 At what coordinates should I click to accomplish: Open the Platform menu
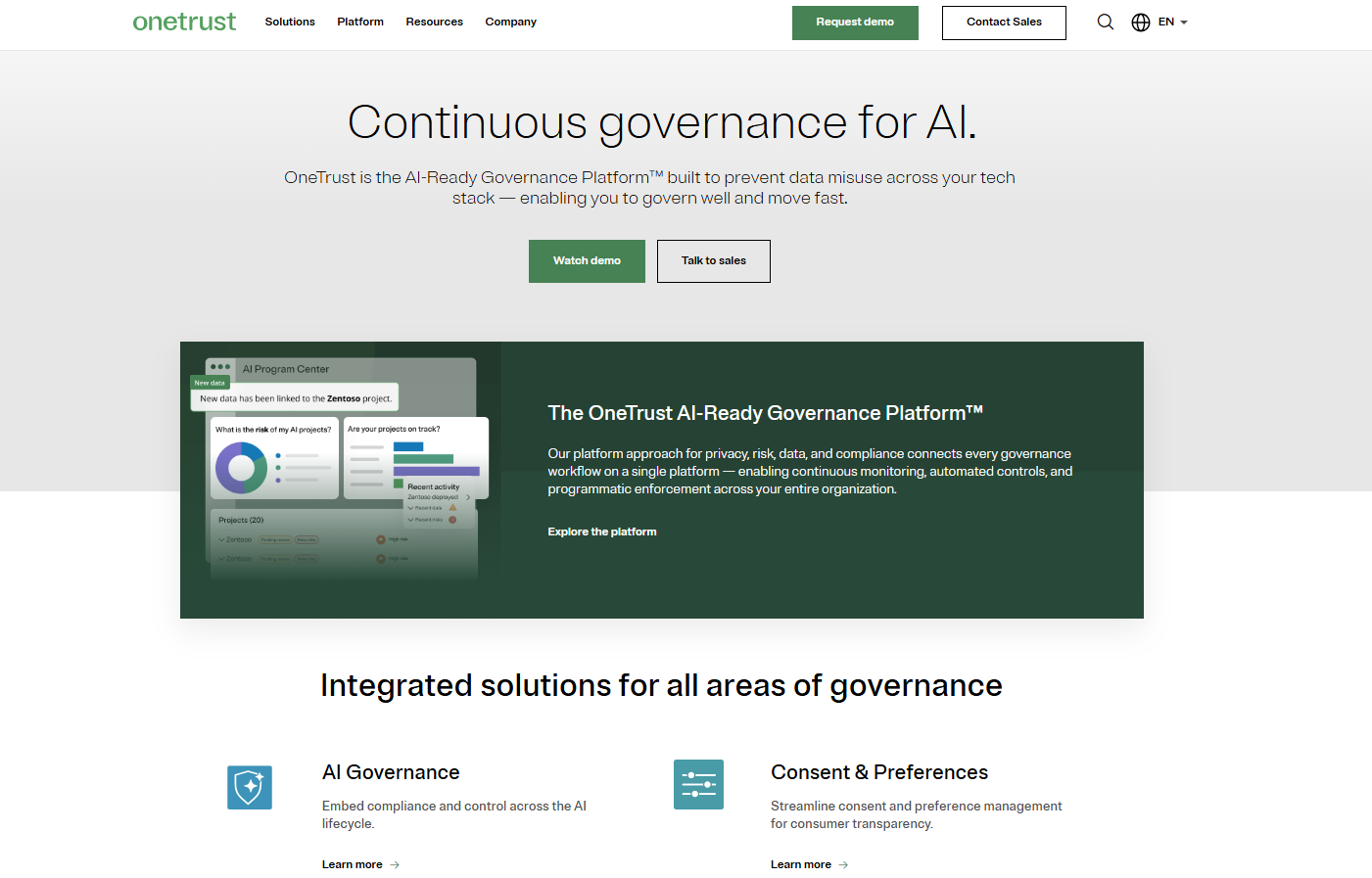[360, 22]
